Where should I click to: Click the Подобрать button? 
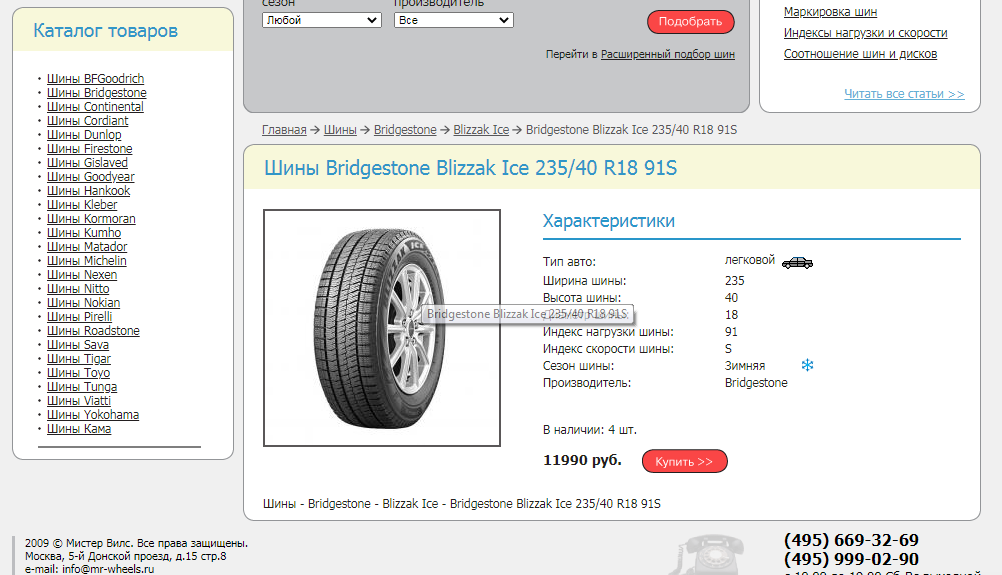click(x=691, y=22)
